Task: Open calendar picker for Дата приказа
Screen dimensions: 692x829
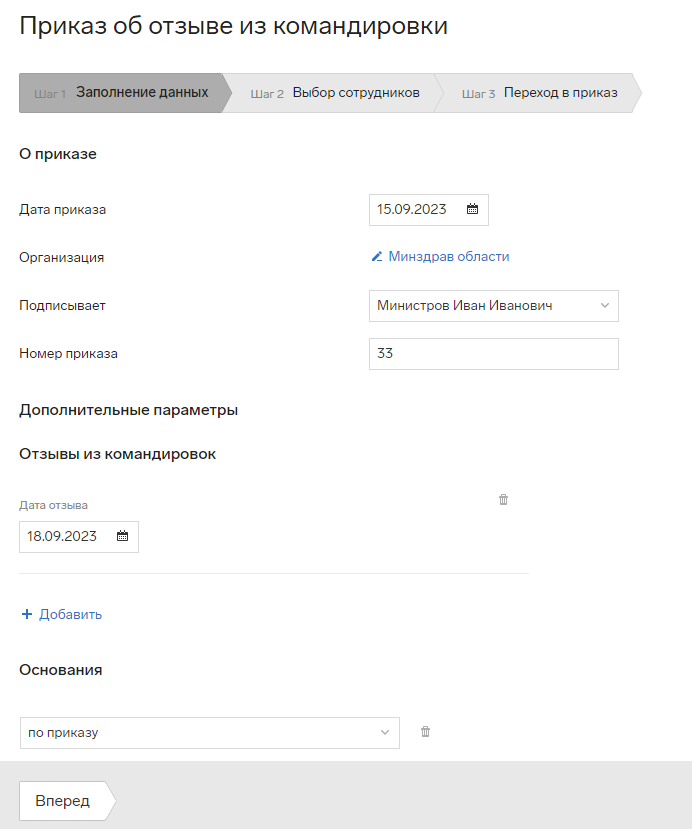Action: [472, 209]
